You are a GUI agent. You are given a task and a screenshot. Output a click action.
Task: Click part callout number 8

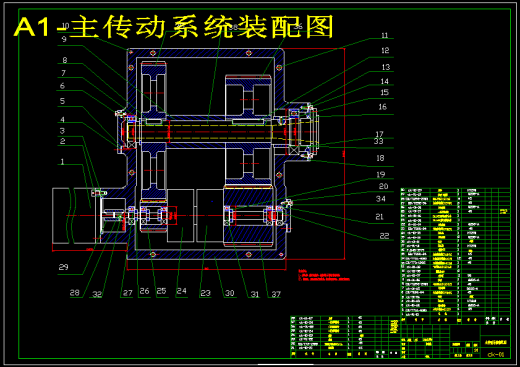65,60
